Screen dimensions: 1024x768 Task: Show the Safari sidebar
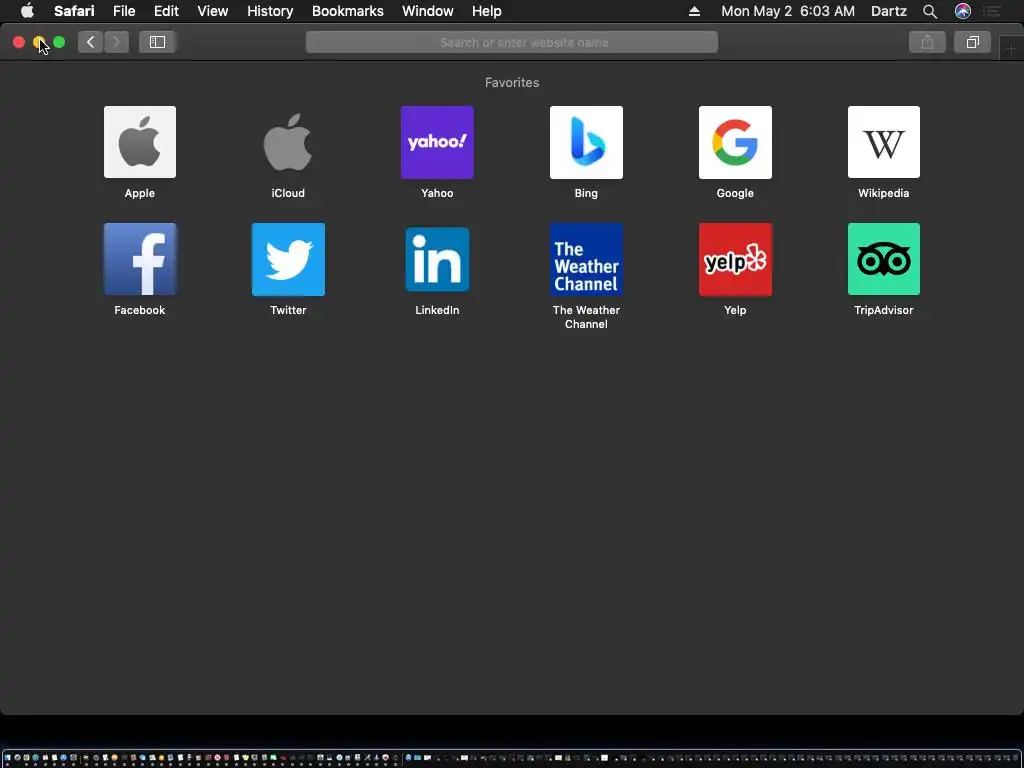[x=157, y=42]
